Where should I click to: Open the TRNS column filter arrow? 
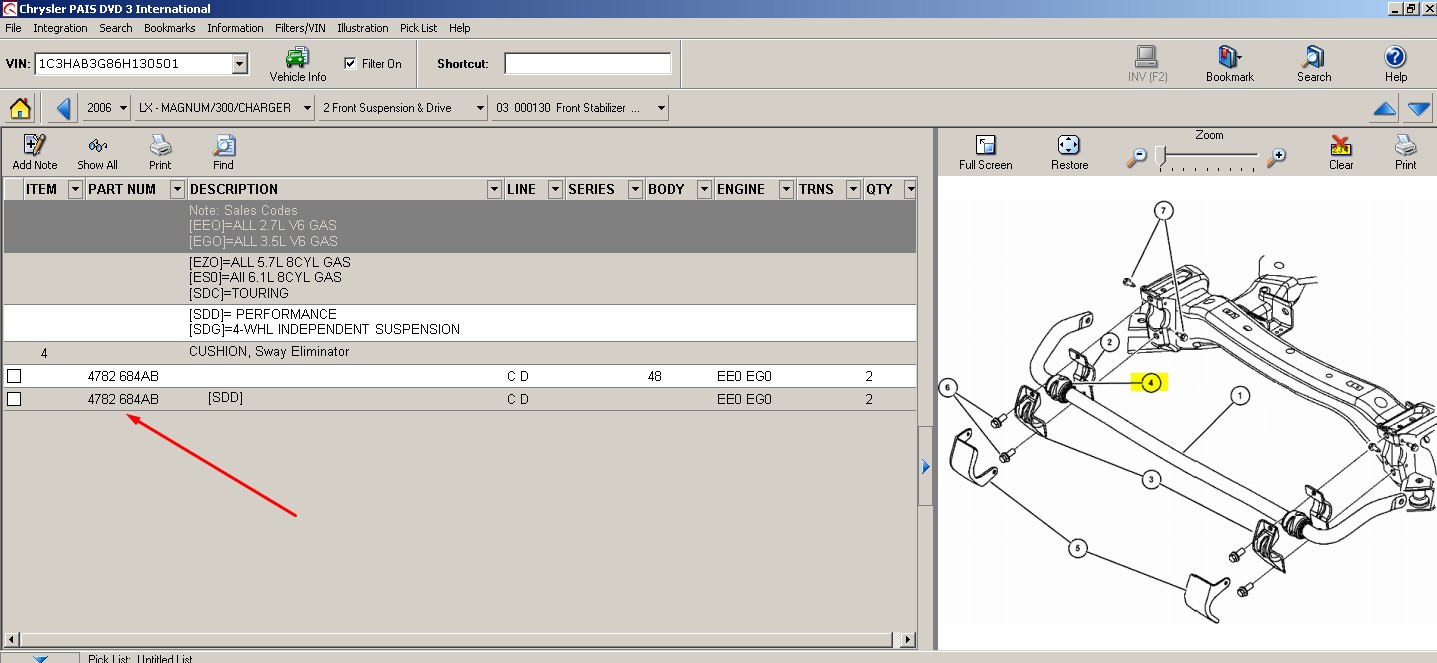[853, 189]
